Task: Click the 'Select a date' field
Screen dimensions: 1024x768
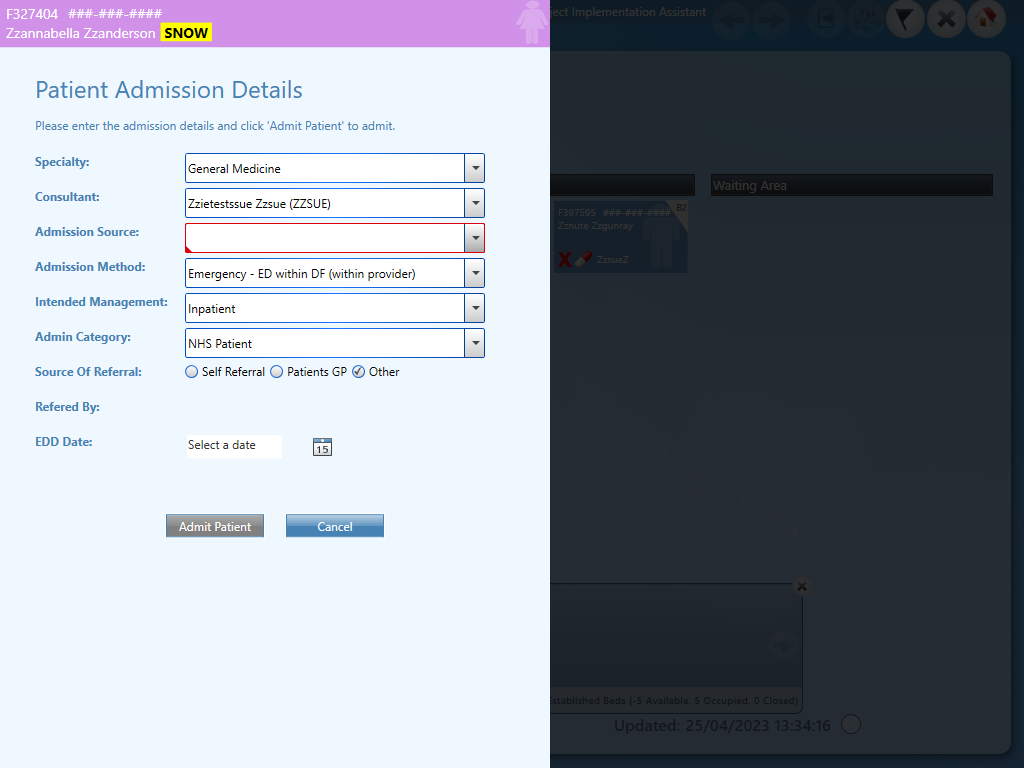Action: [234, 446]
